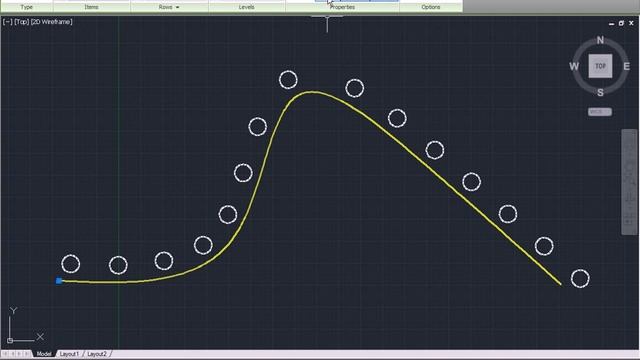Viewport: 640px width, 360px height.
Task: Close the drawing viewport window
Action: [631, 23]
